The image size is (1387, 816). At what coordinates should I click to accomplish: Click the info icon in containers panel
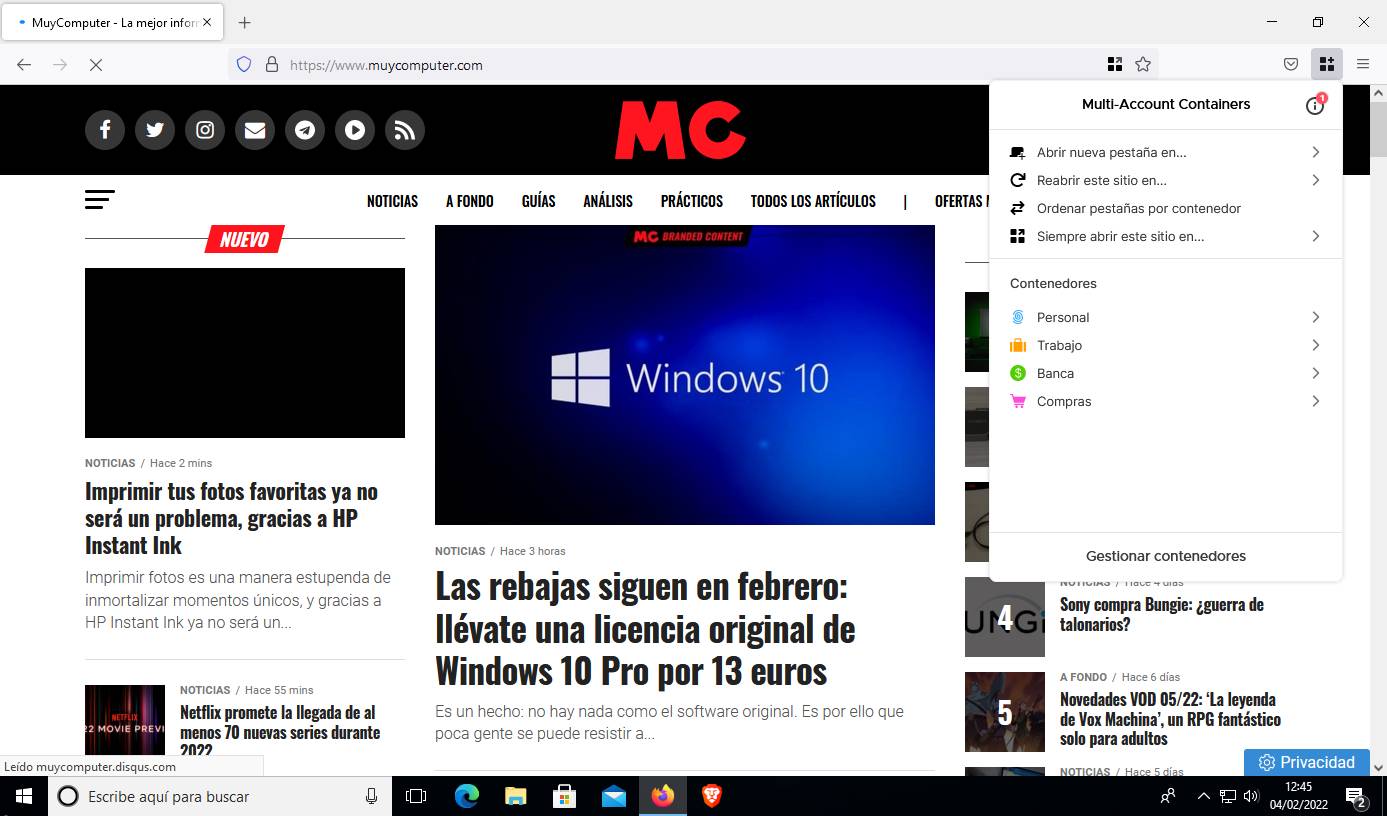1315,105
